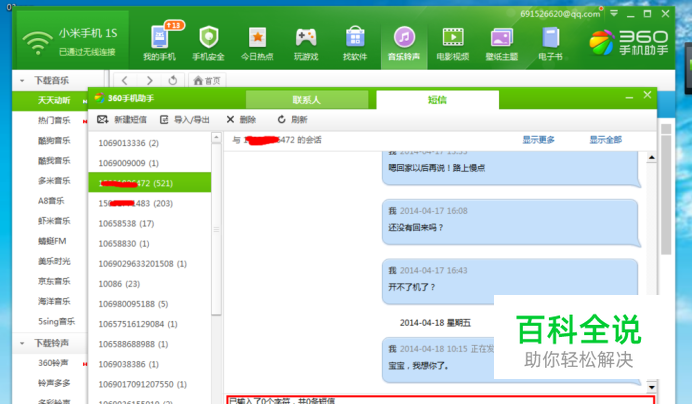This screenshot has width=692, height=404.
Task: Click conversation list scroll up arrow
Action: (216, 137)
